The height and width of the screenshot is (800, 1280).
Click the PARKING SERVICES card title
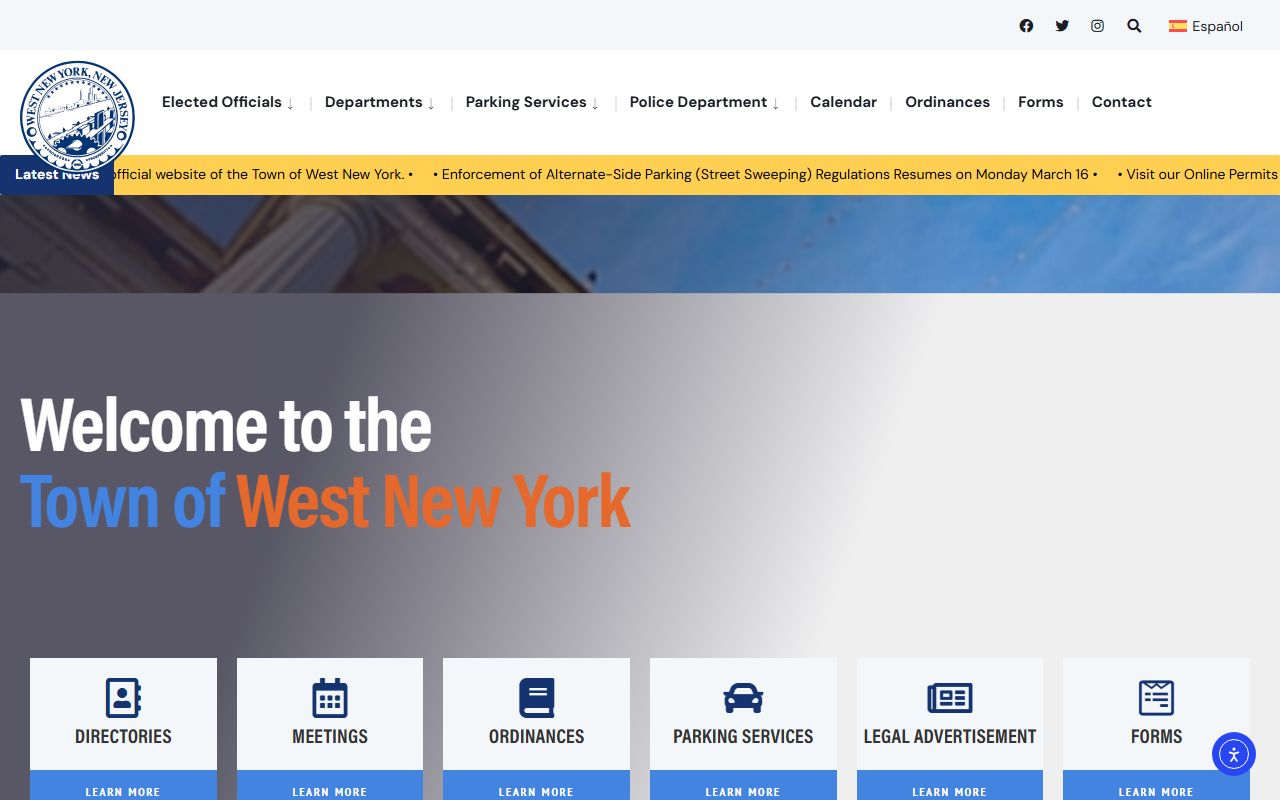click(x=743, y=736)
